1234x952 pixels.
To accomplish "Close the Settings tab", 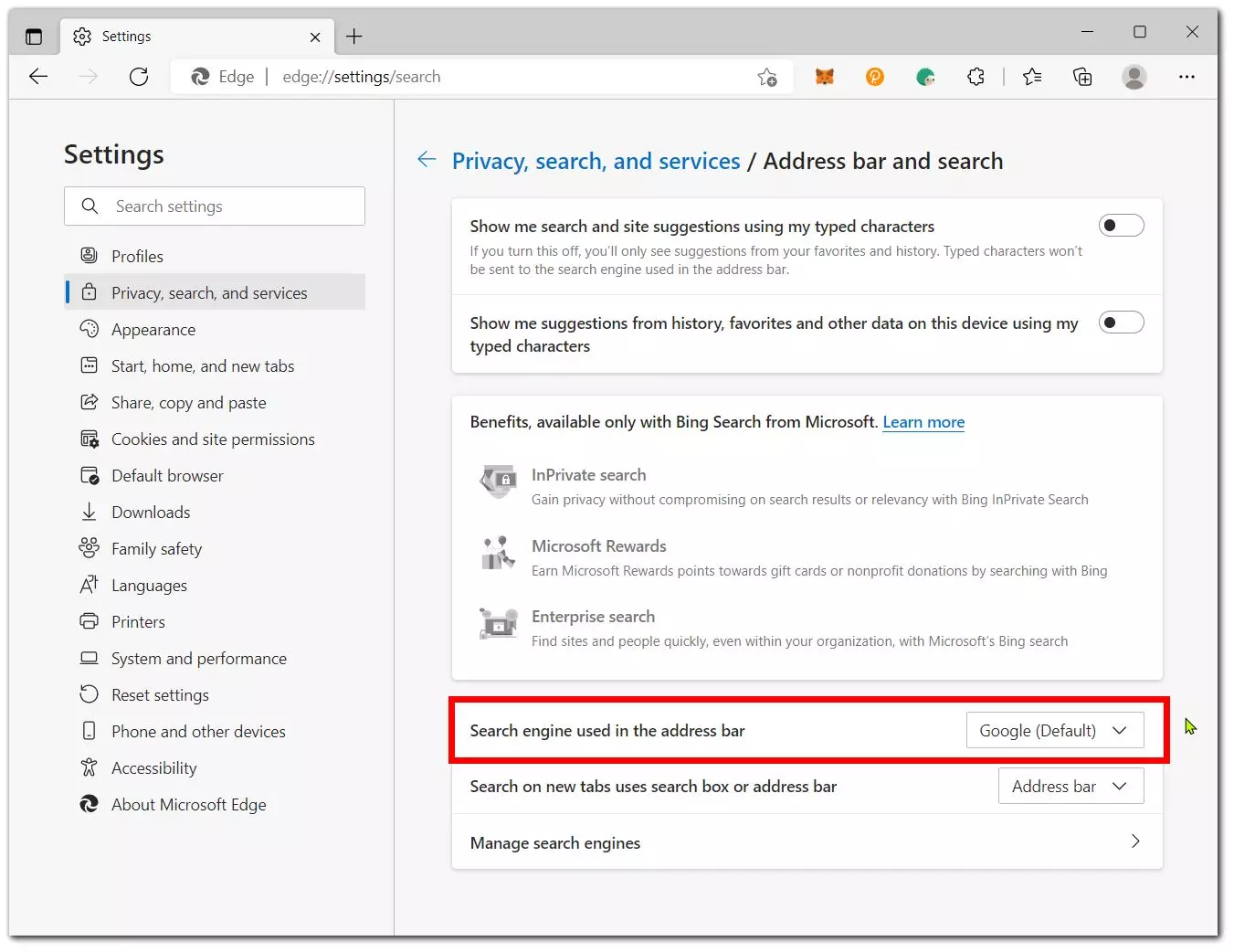I will [315, 37].
